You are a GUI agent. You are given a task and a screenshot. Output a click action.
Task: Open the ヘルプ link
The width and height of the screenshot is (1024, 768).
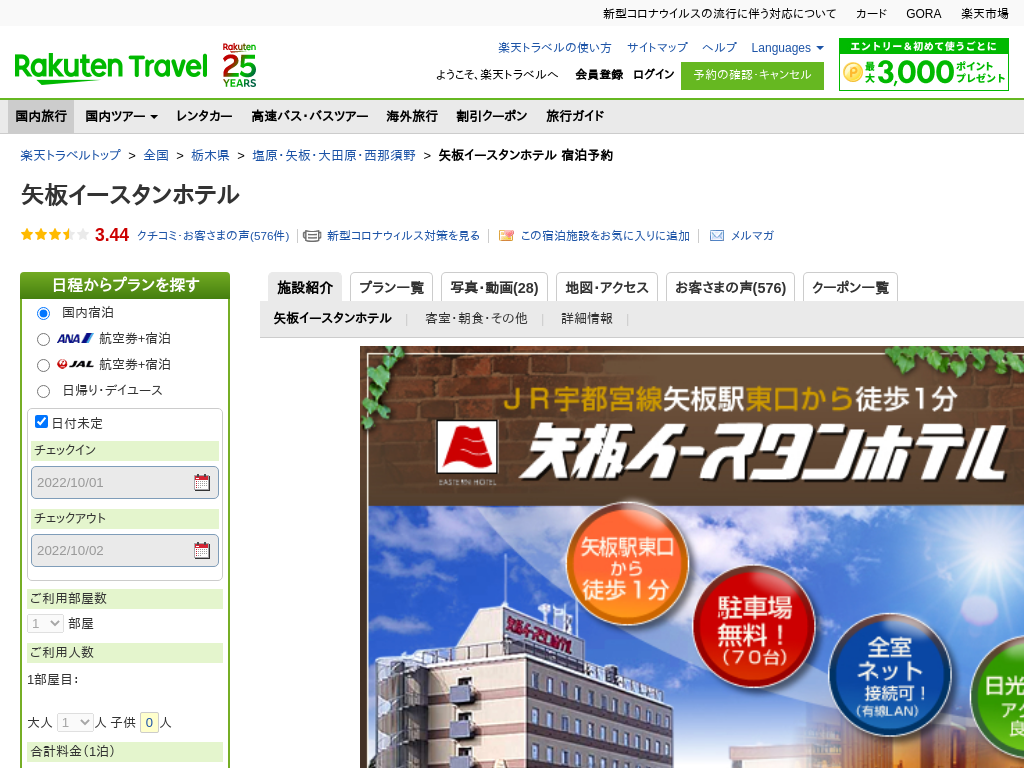point(719,48)
